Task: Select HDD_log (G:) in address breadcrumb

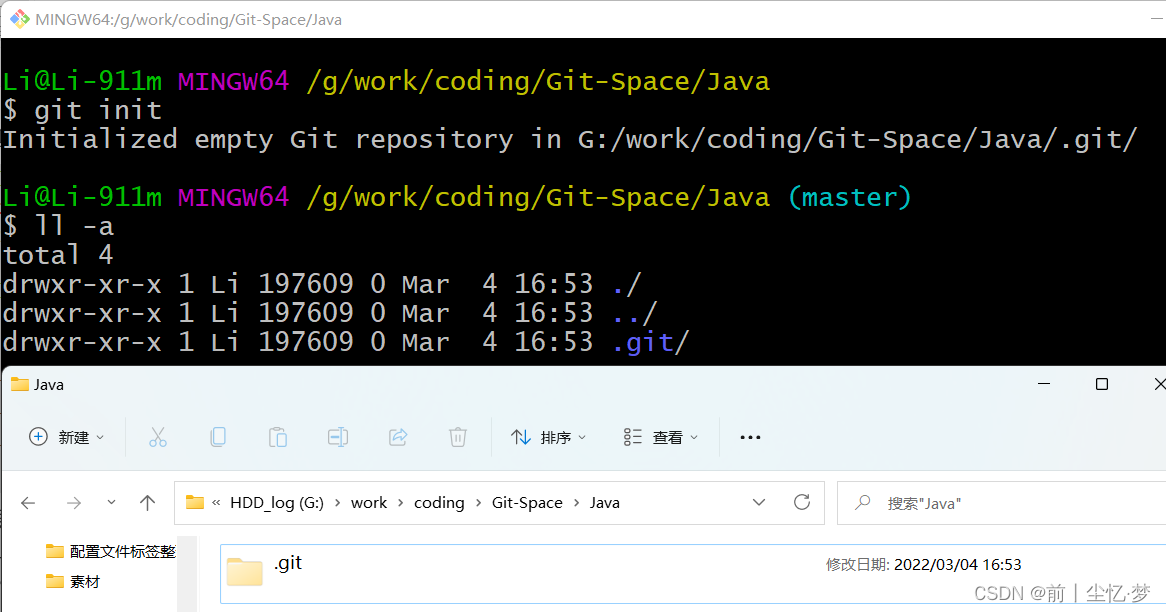Action: point(277,503)
